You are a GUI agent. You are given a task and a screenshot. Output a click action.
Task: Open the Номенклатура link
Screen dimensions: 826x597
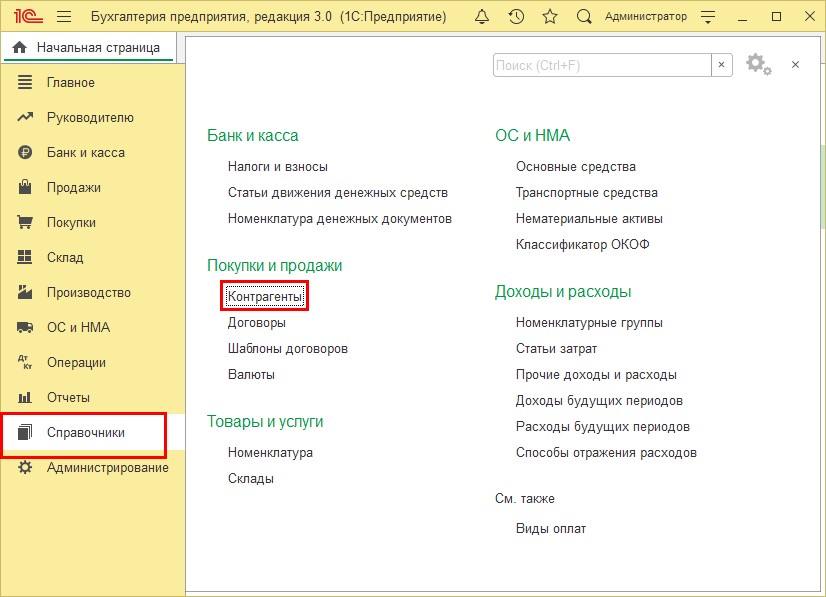click(270, 452)
